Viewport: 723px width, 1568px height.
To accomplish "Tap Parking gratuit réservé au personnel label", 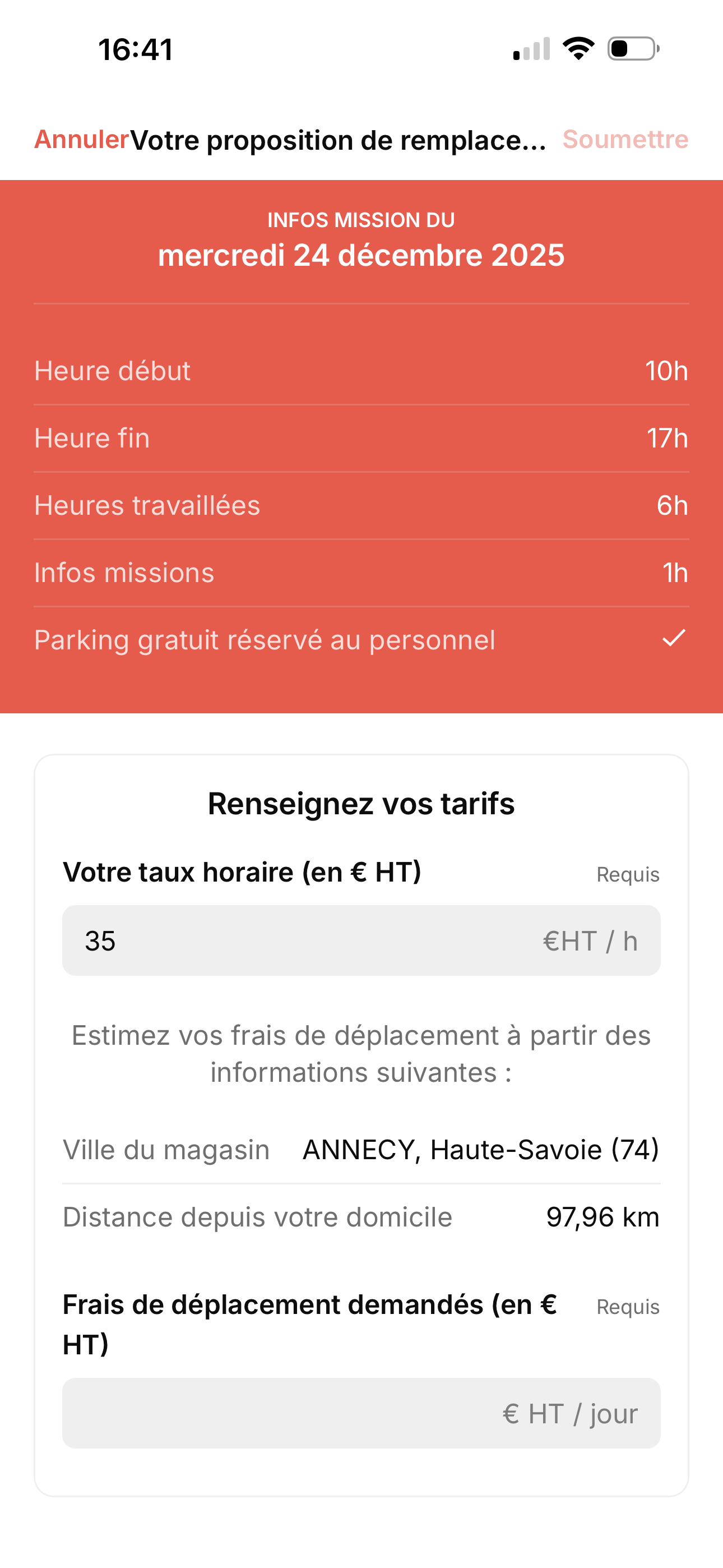I will pyautogui.click(x=265, y=640).
